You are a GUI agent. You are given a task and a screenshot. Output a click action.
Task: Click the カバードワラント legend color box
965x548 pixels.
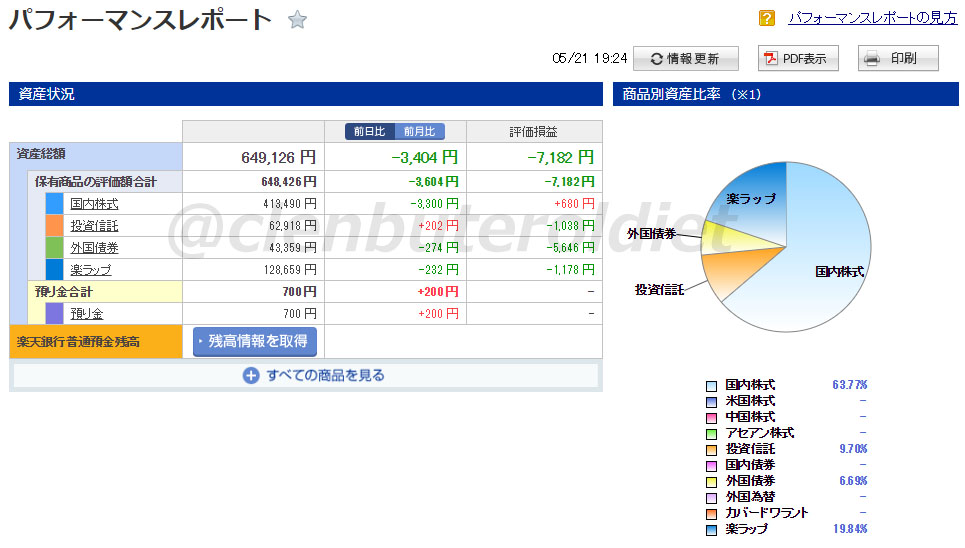click(x=711, y=514)
